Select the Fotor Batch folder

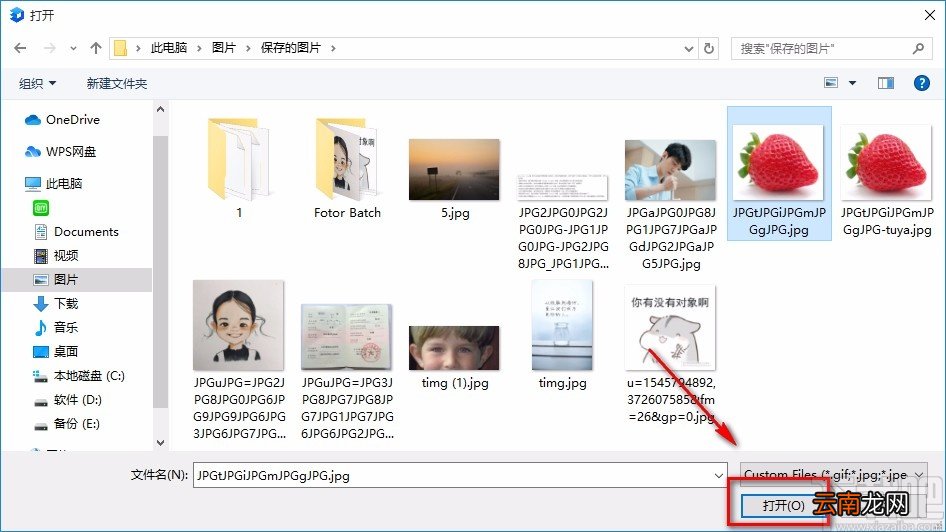(347, 168)
